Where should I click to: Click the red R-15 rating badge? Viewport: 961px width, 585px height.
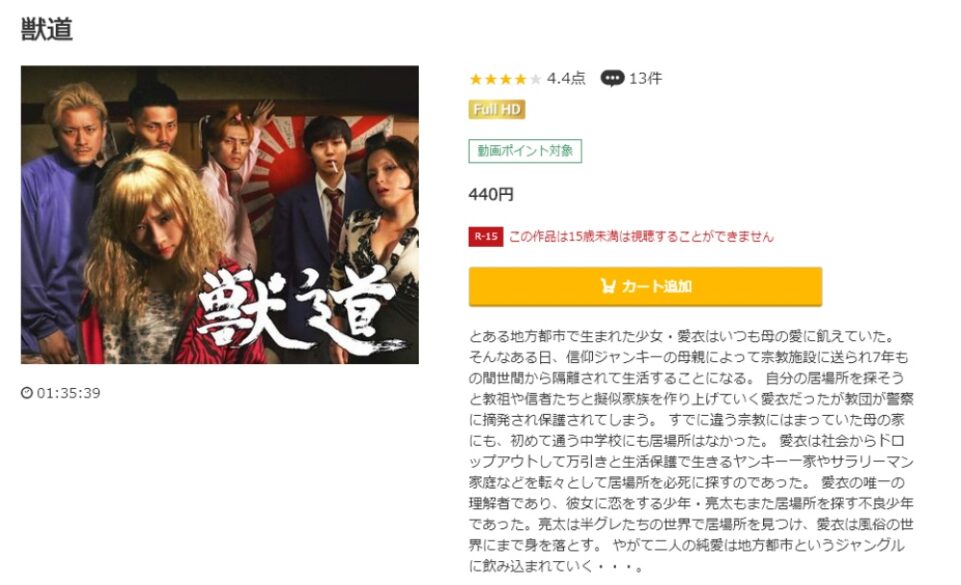(x=486, y=236)
